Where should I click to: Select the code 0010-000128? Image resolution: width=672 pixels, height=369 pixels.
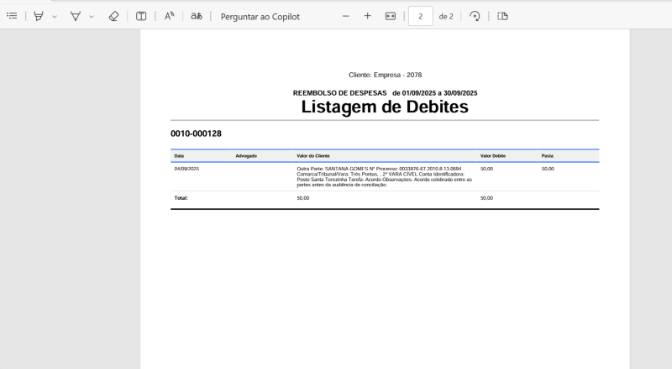coord(196,134)
